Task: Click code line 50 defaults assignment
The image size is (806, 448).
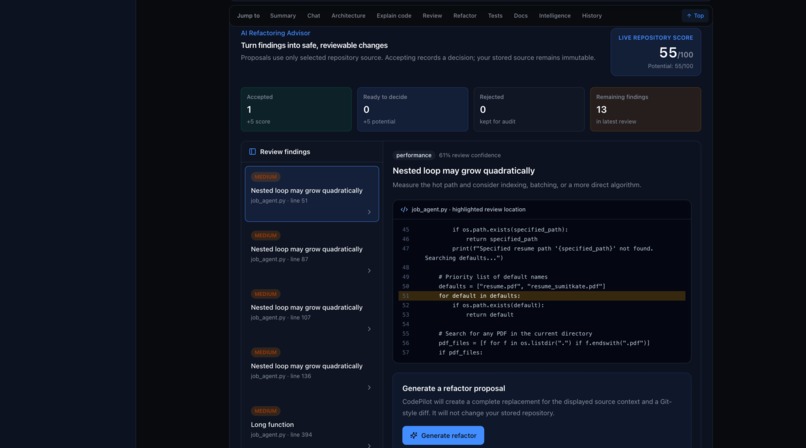Action: coord(542,287)
